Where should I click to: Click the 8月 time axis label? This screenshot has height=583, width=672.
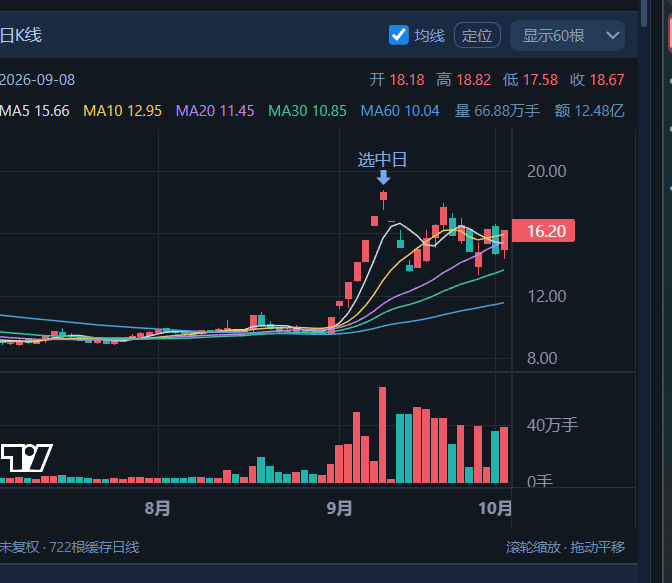click(x=158, y=508)
